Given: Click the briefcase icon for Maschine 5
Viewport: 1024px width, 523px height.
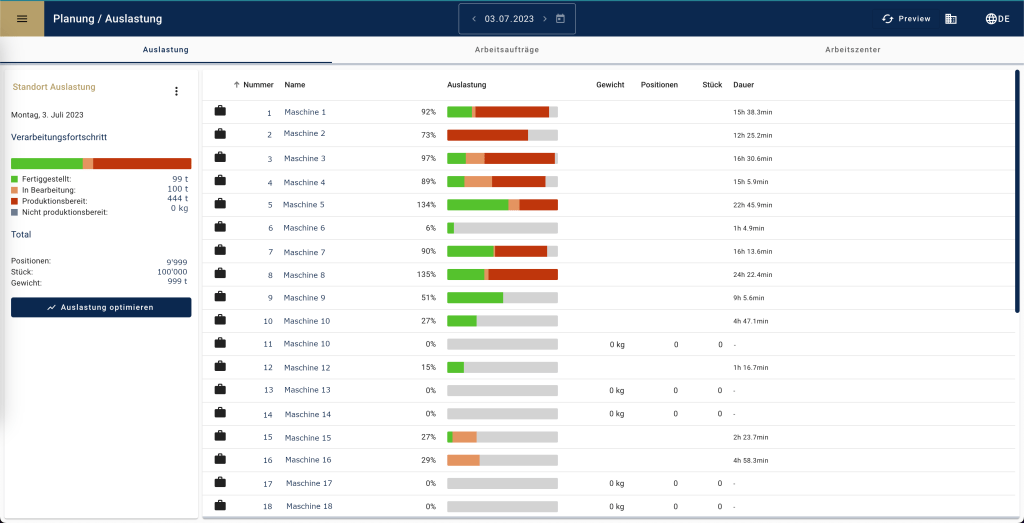Looking at the screenshot, I should 220,204.
